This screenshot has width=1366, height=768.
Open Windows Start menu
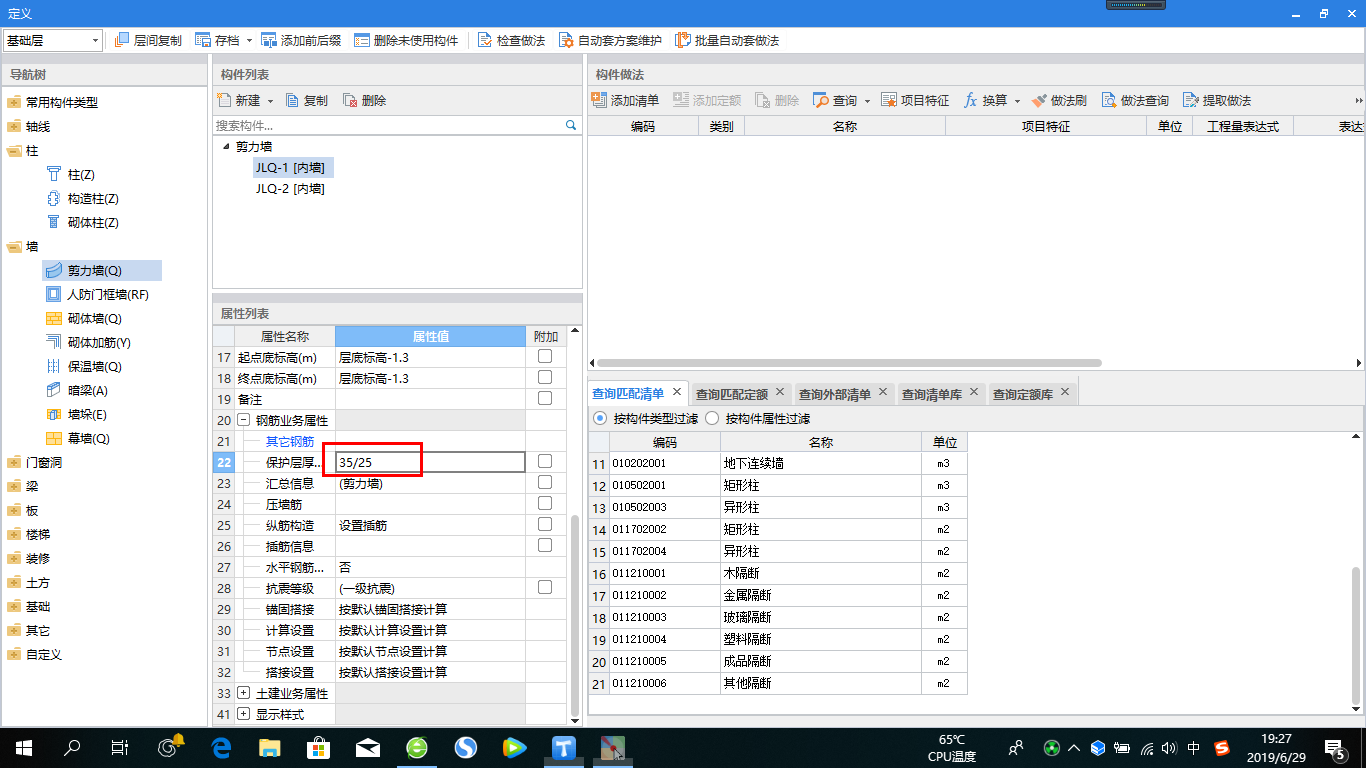coord(24,747)
